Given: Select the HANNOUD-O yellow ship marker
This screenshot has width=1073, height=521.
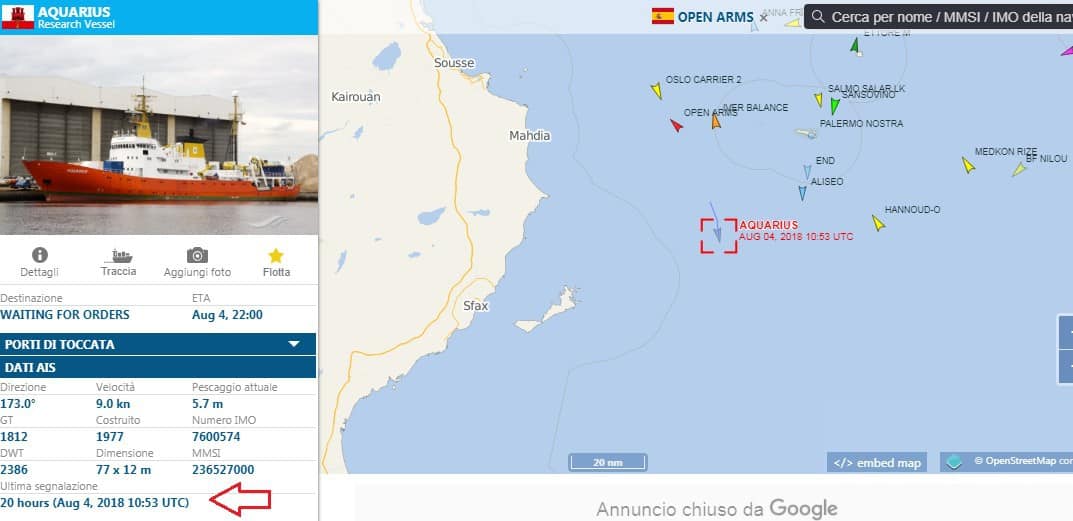Looking at the screenshot, I should pos(879,223).
